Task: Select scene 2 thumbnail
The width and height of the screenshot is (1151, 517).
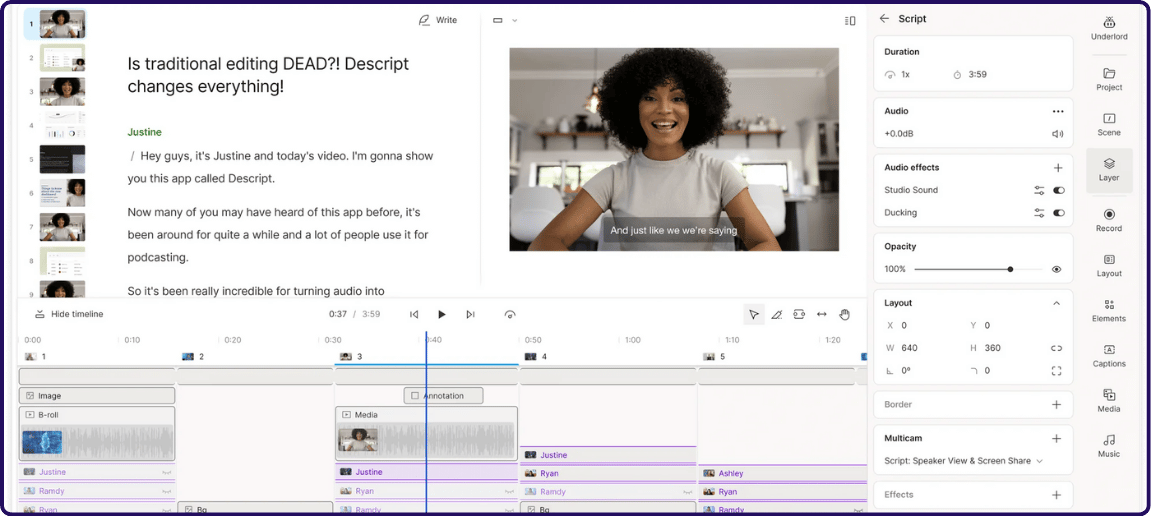Action: 62,57
